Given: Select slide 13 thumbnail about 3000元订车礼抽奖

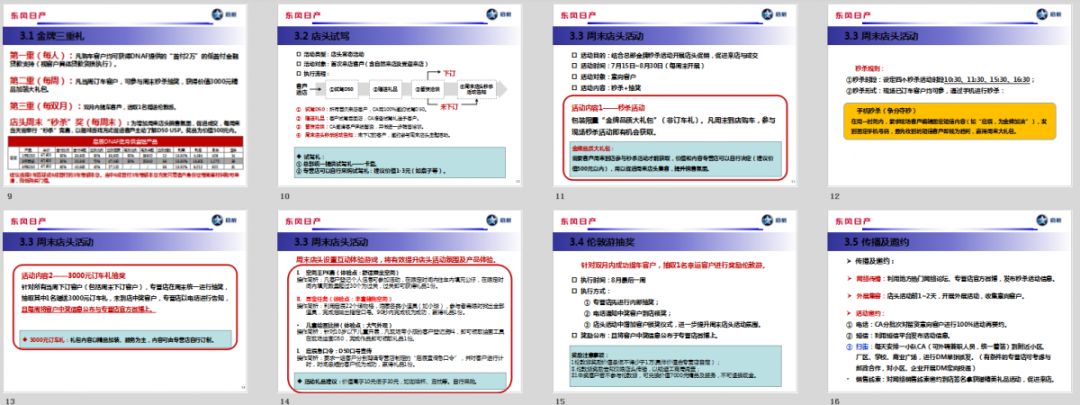Looking at the screenshot, I should click(126, 302).
